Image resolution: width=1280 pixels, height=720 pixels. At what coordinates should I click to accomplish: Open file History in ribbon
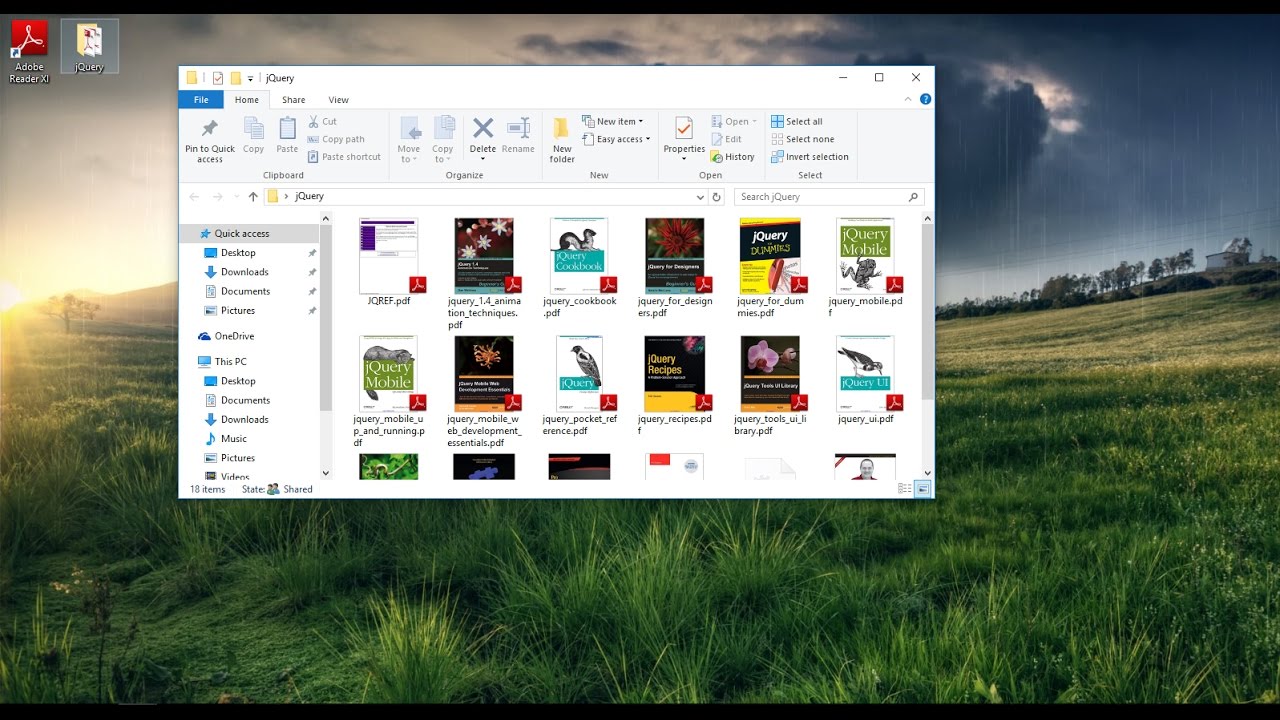733,157
